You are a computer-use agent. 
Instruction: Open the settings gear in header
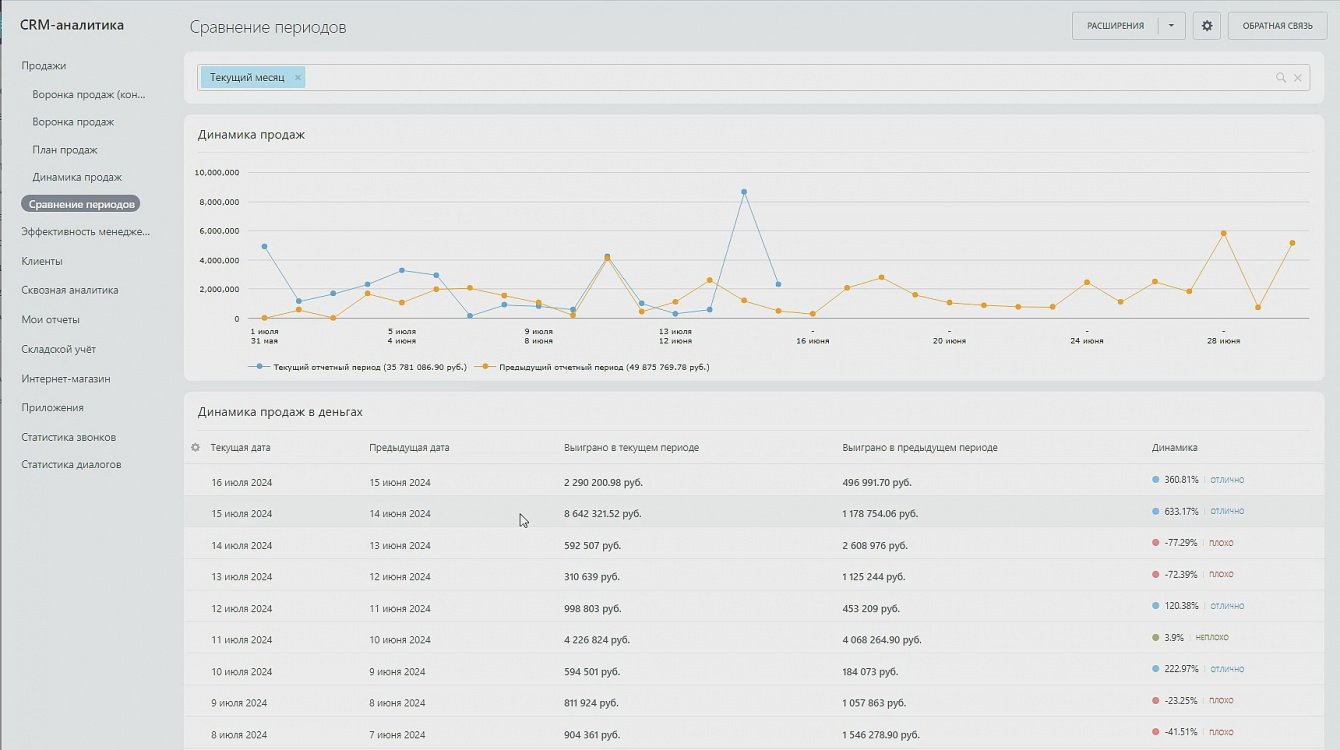click(1206, 26)
